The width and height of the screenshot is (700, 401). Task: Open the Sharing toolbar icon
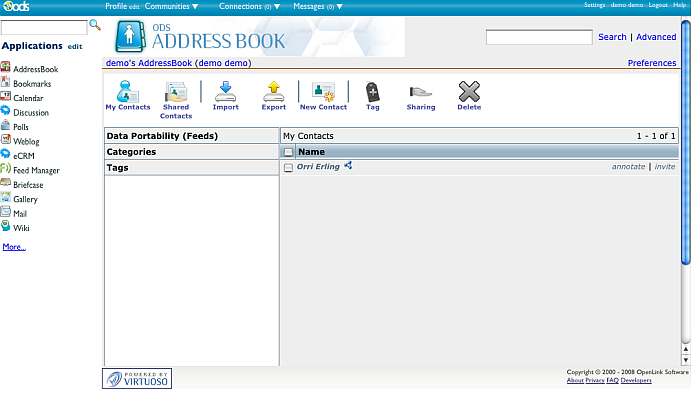coord(420,92)
